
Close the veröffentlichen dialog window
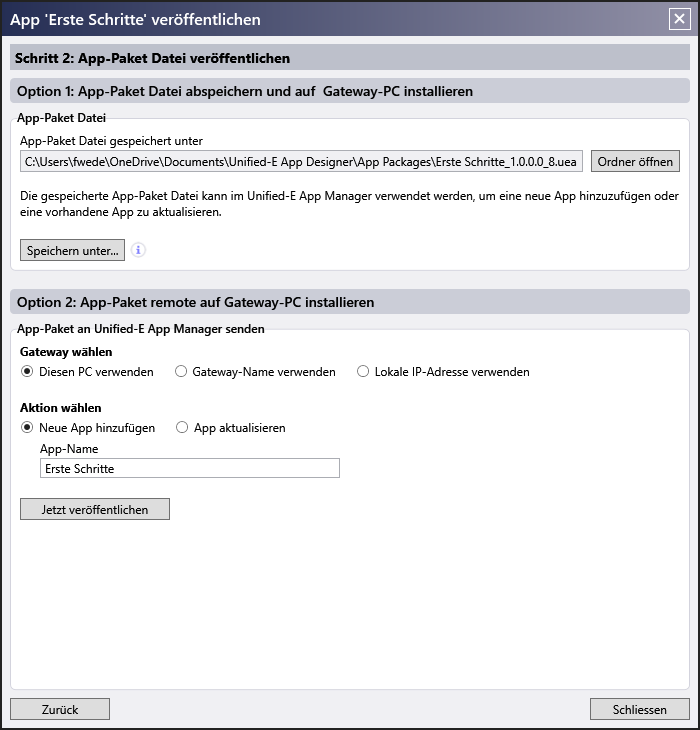(679, 19)
